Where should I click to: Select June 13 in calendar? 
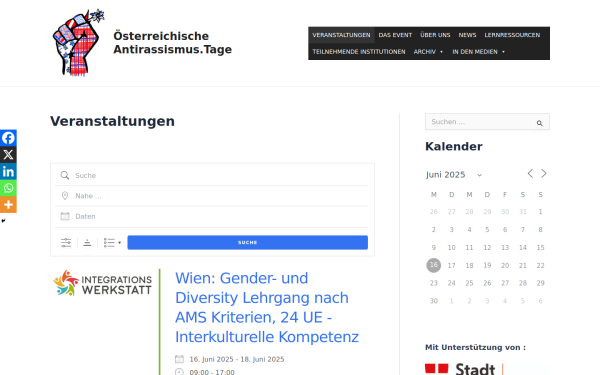tap(505, 248)
